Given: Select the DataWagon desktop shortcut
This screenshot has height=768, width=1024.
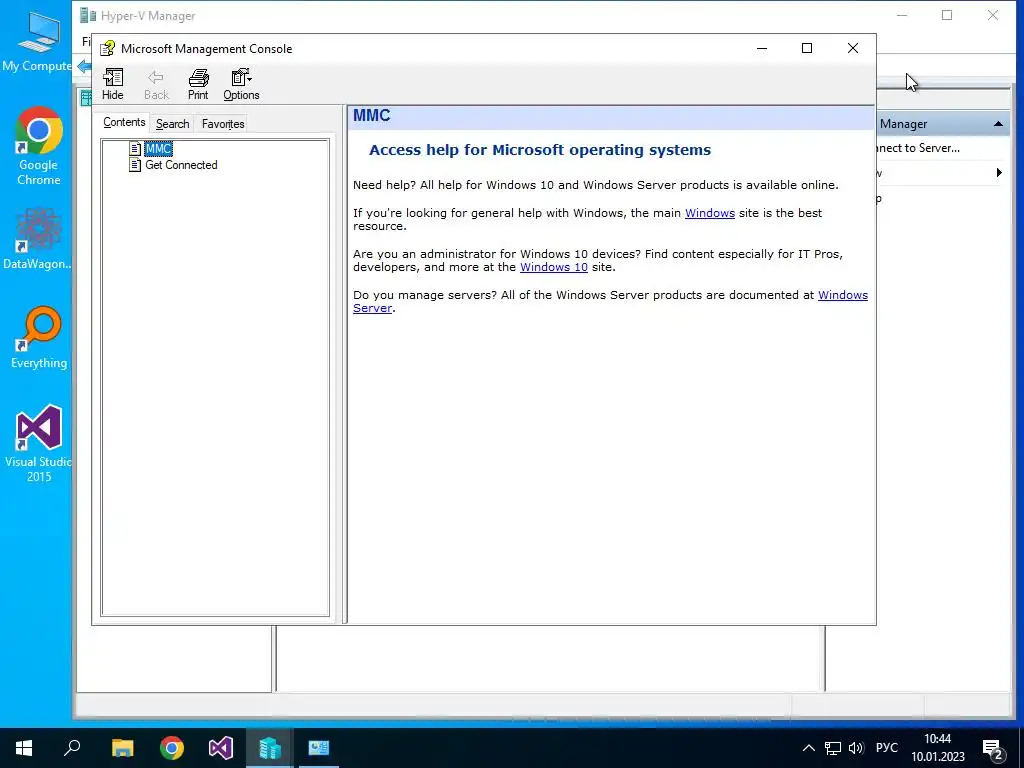Looking at the screenshot, I should pos(37,239).
